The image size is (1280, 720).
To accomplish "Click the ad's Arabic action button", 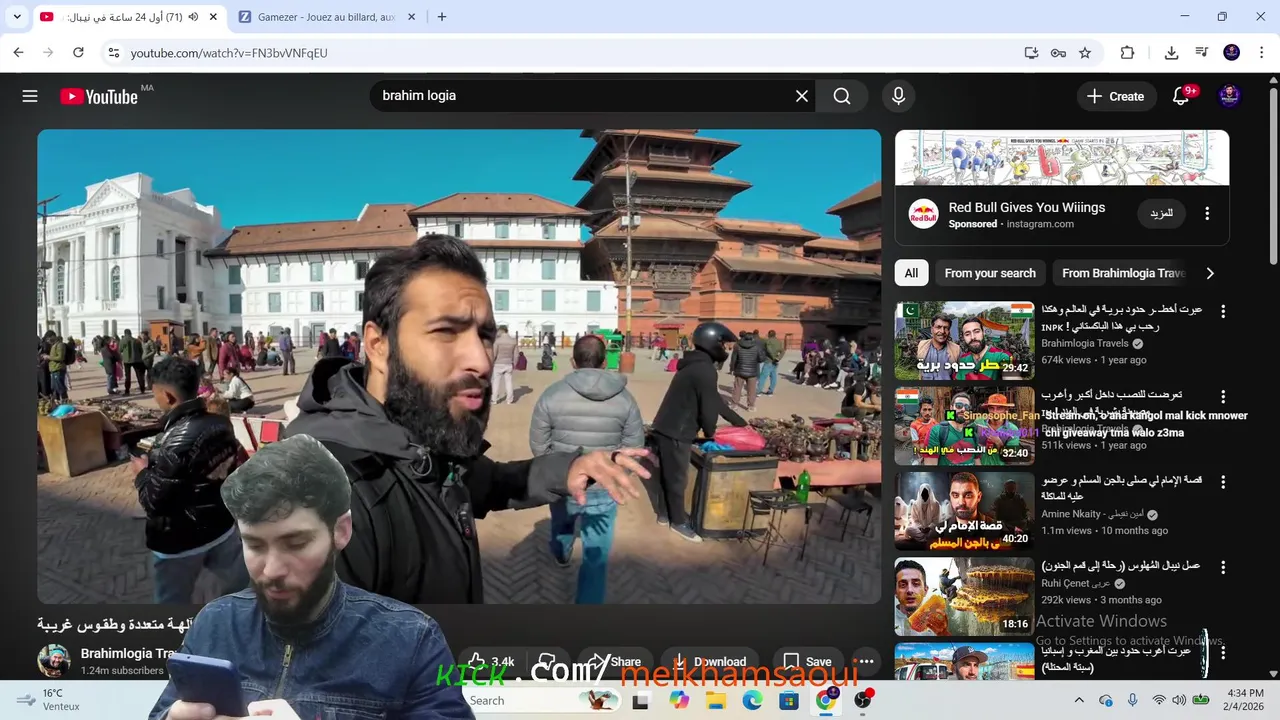I will 1161,214.
